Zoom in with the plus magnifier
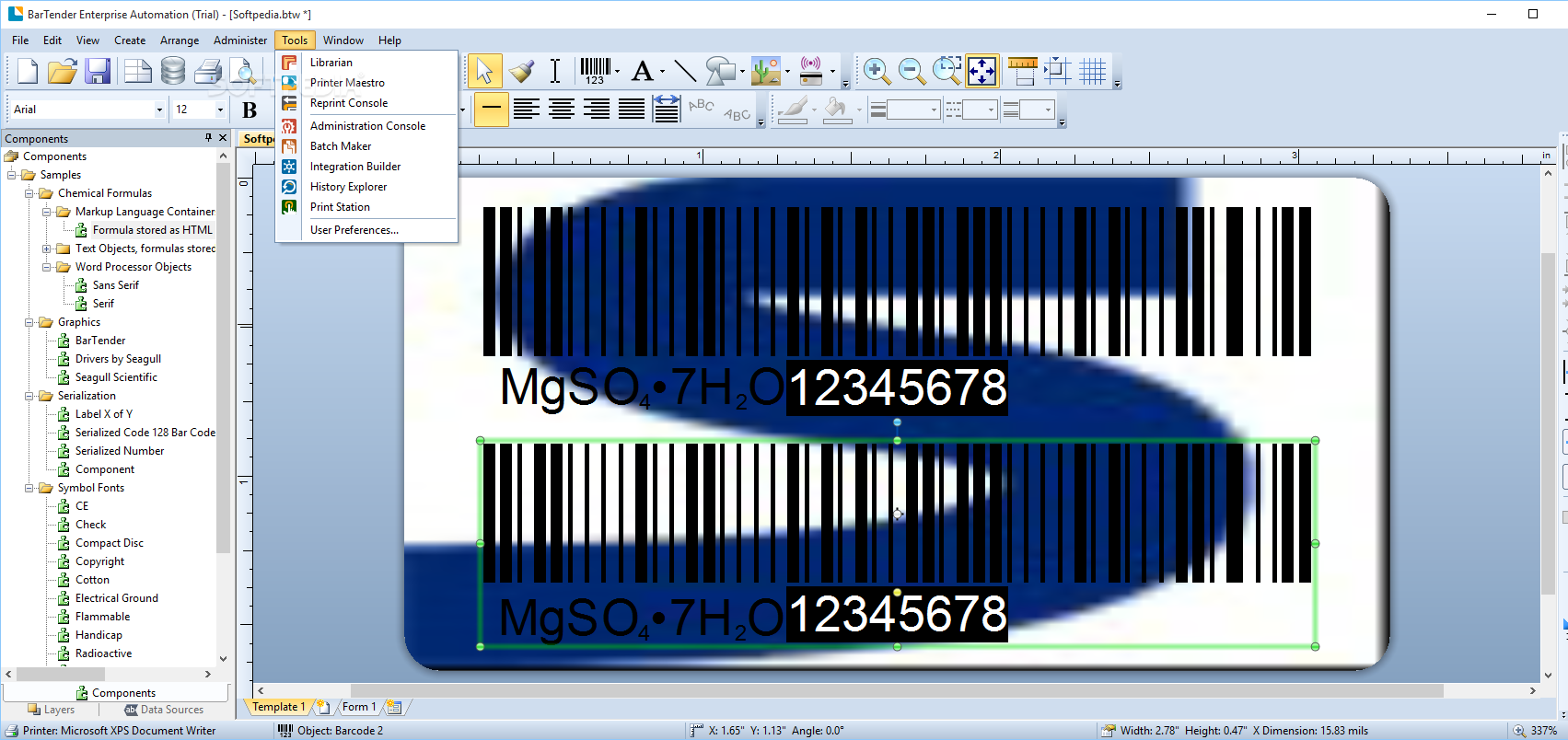Viewport: 1568px width, 740px height. (876, 71)
